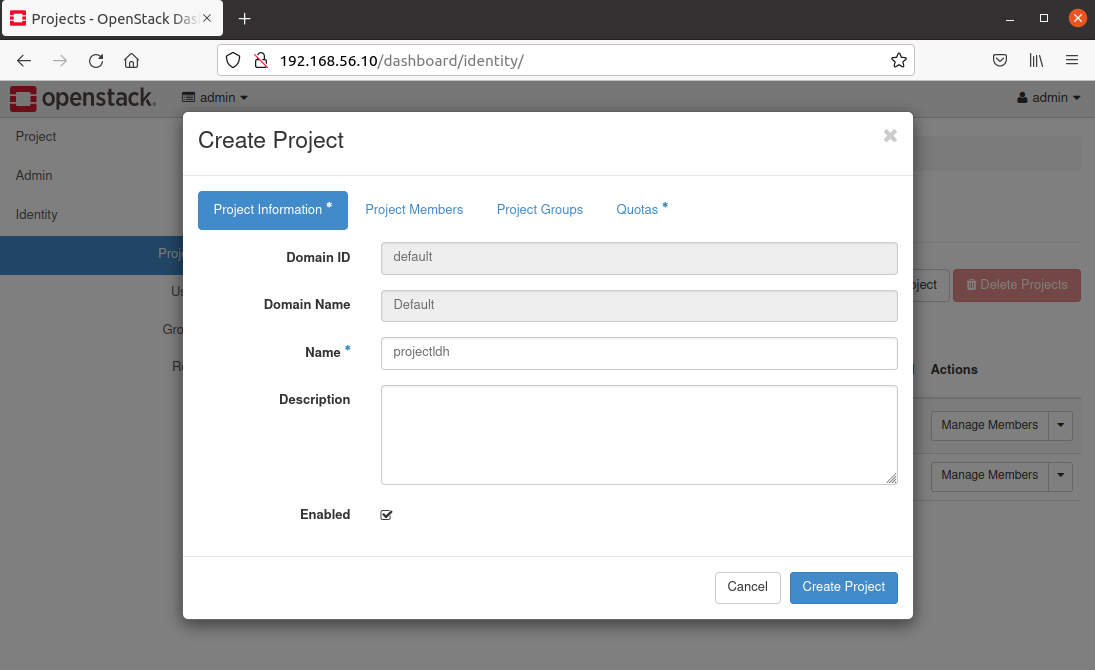Click inside the Description text area
The width and height of the screenshot is (1095, 670).
click(x=639, y=435)
